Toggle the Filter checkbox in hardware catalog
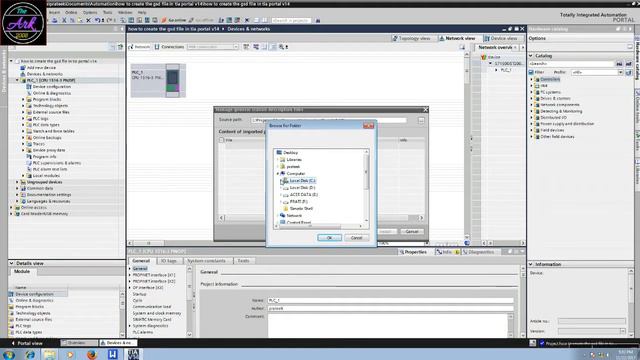Screen dimensions: 640x360 531,72
